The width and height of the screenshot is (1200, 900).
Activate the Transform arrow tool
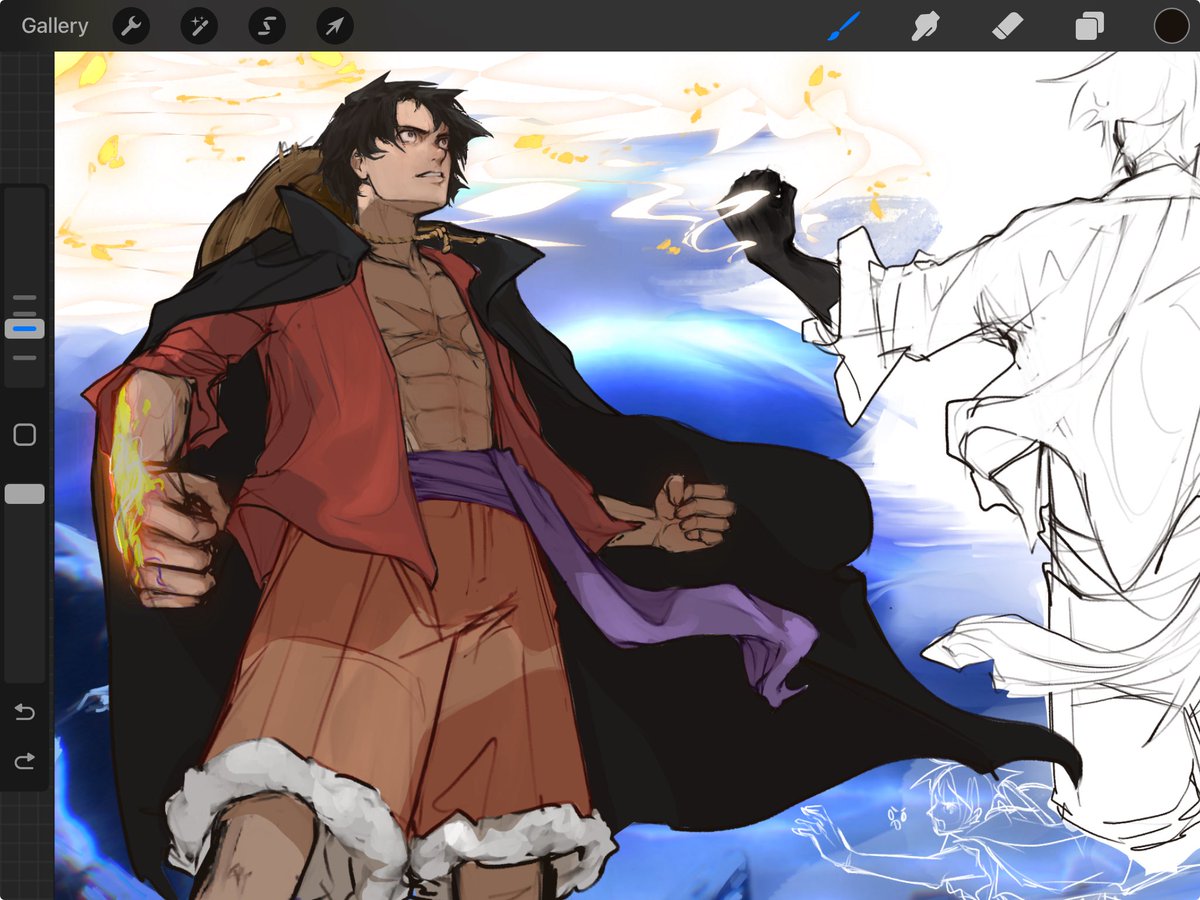tap(335, 26)
